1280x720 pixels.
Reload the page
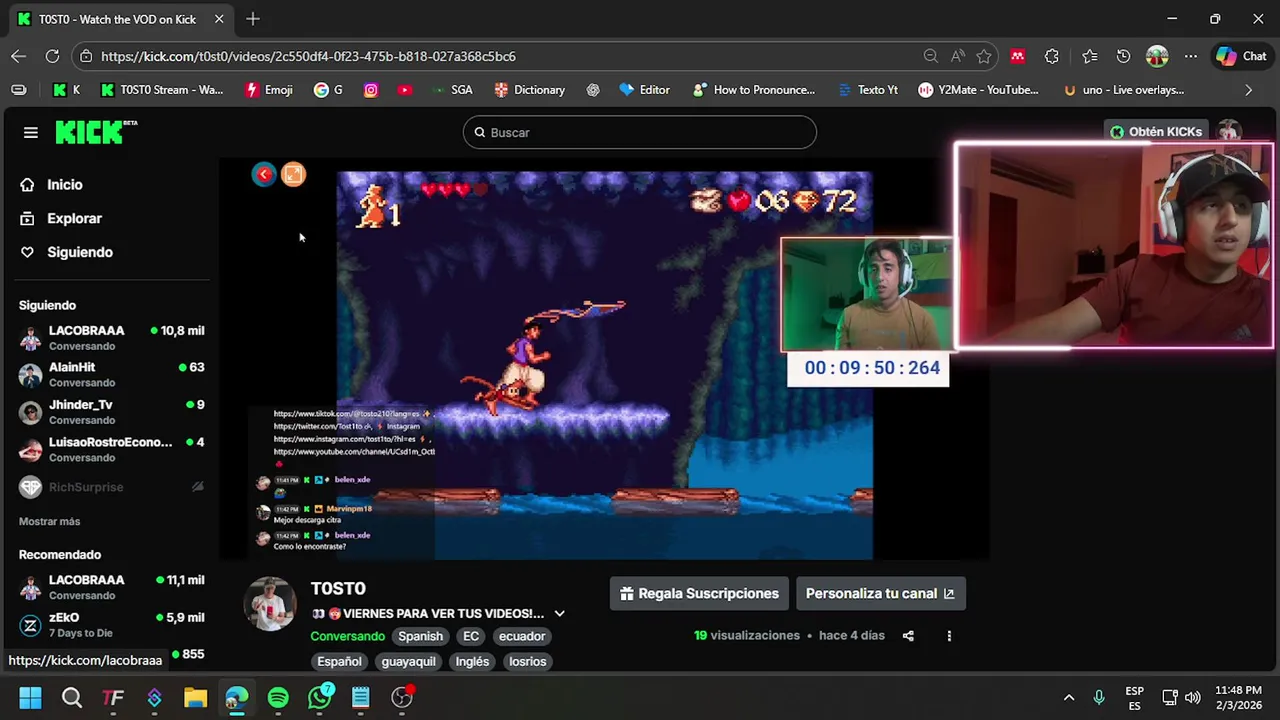pos(52,56)
